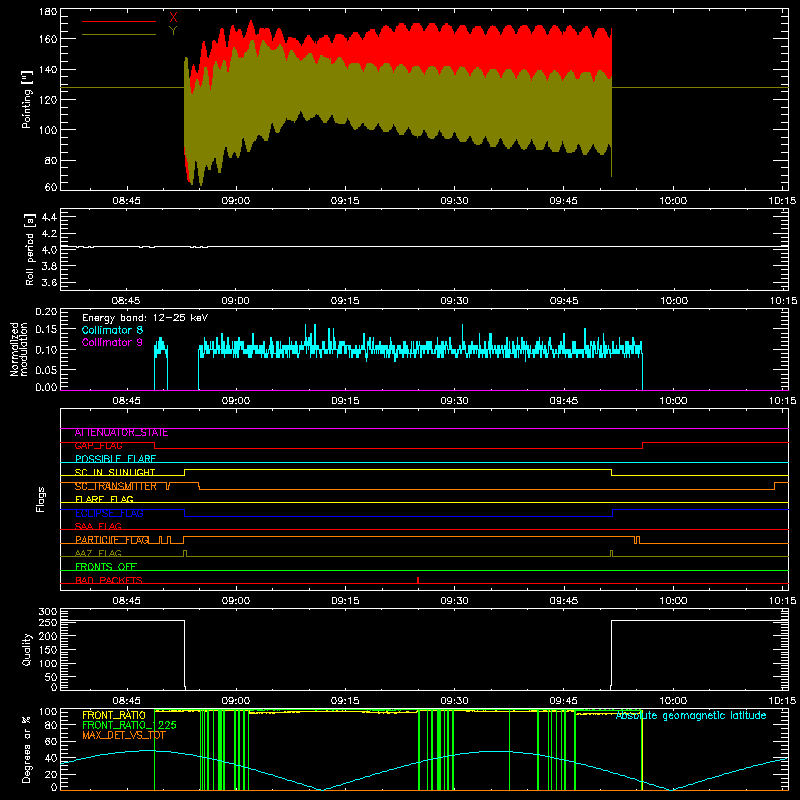Click 09:30 below the modulation plot

[454, 401]
